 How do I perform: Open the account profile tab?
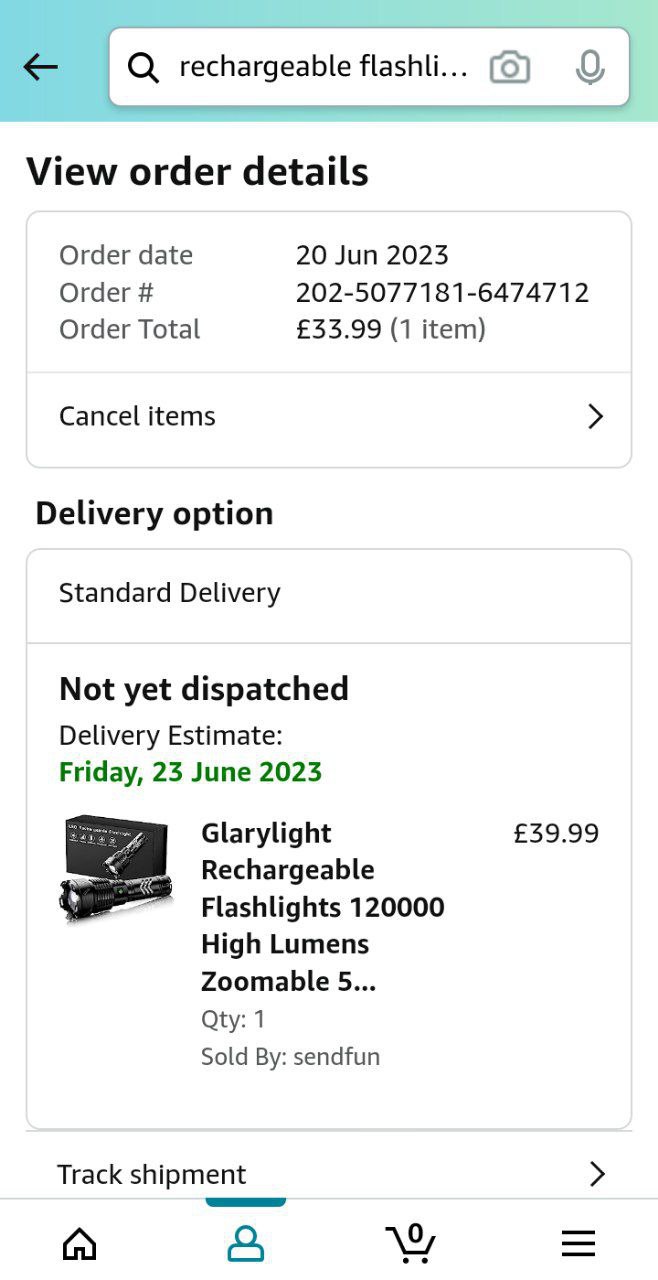[x=245, y=1243]
